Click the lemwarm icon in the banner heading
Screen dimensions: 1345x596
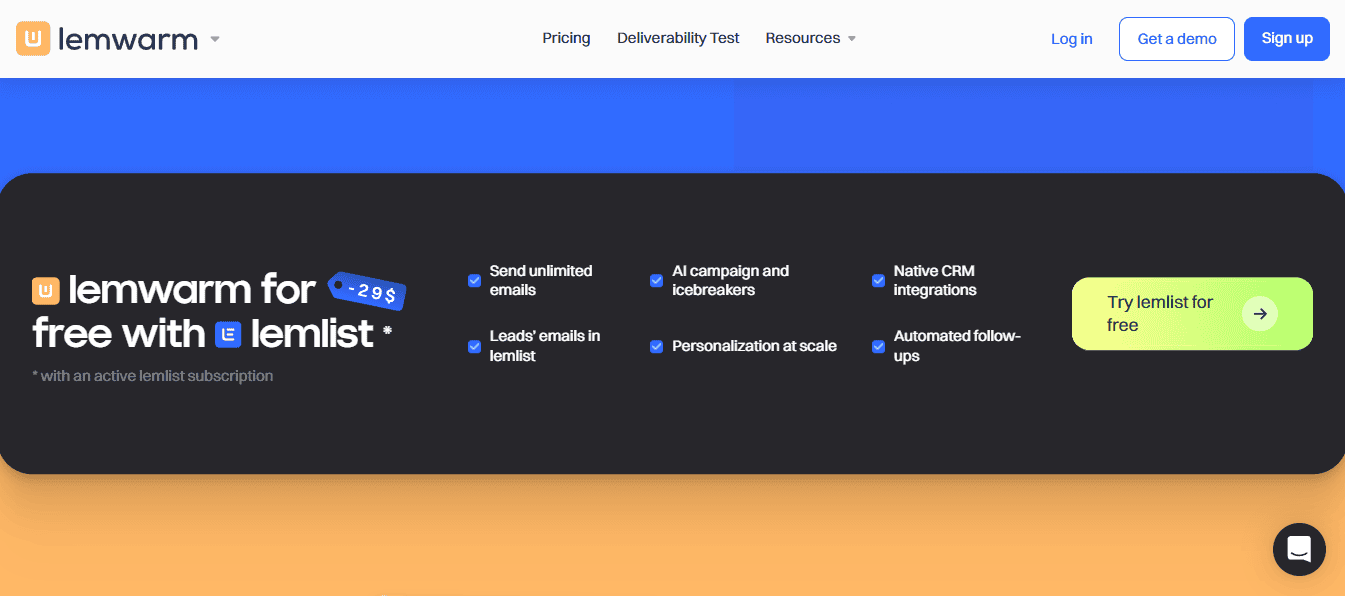pyautogui.click(x=46, y=291)
